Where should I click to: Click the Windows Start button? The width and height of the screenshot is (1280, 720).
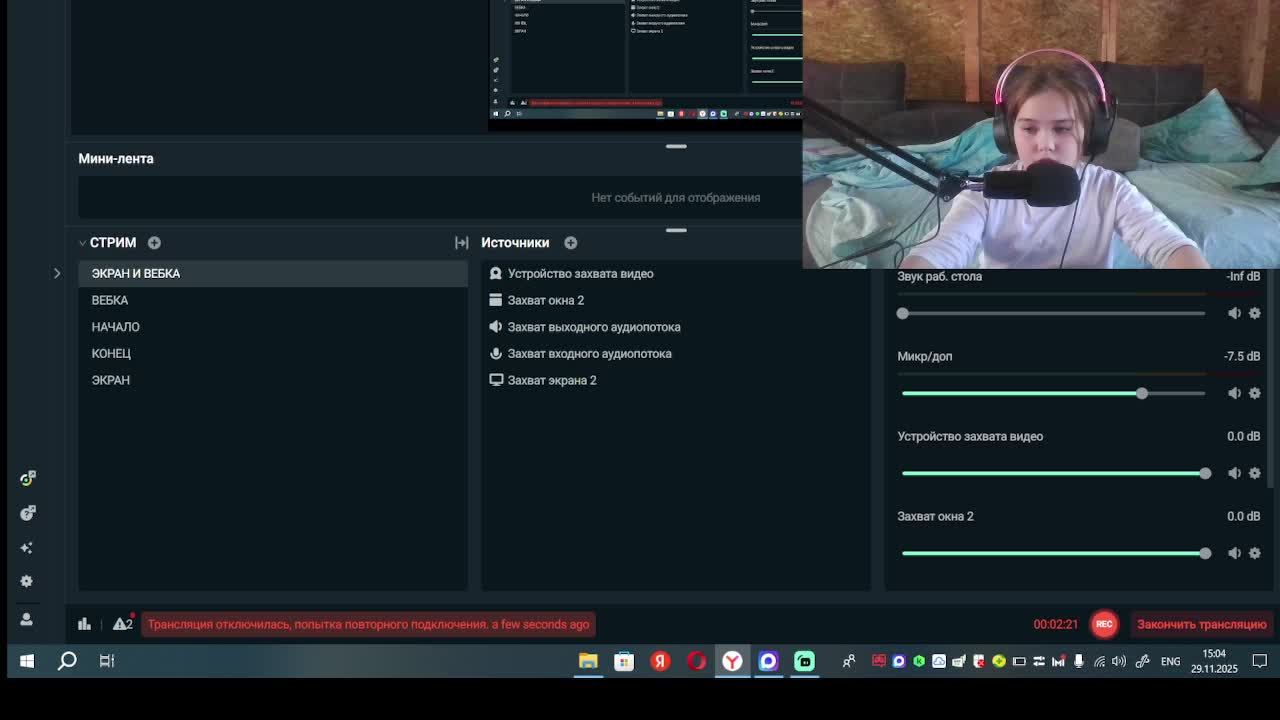pyautogui.click(x=27, y=661)
